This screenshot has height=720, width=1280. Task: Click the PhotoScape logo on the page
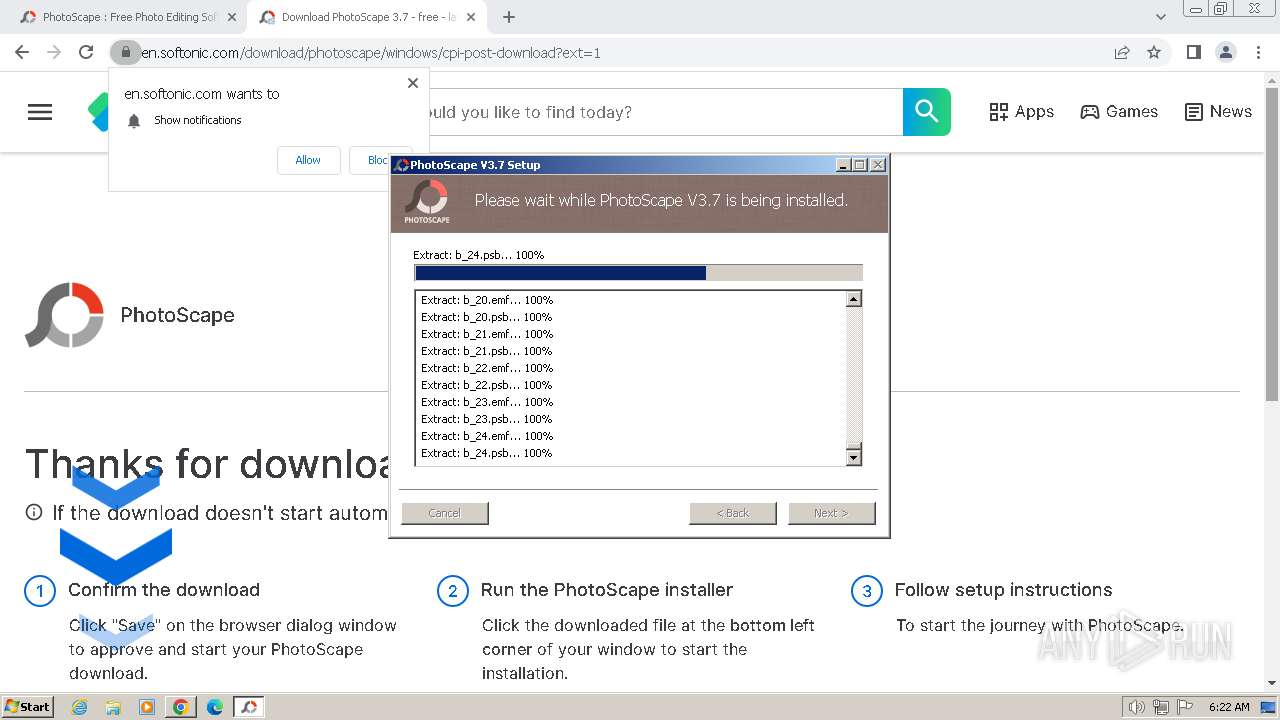(64, 315)
